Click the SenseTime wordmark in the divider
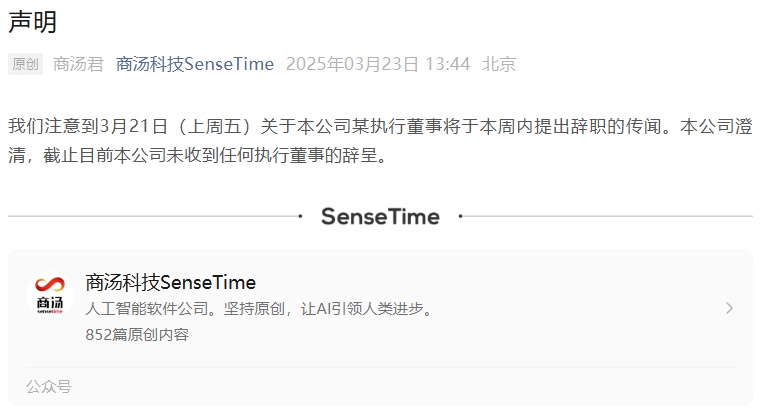 380,216
